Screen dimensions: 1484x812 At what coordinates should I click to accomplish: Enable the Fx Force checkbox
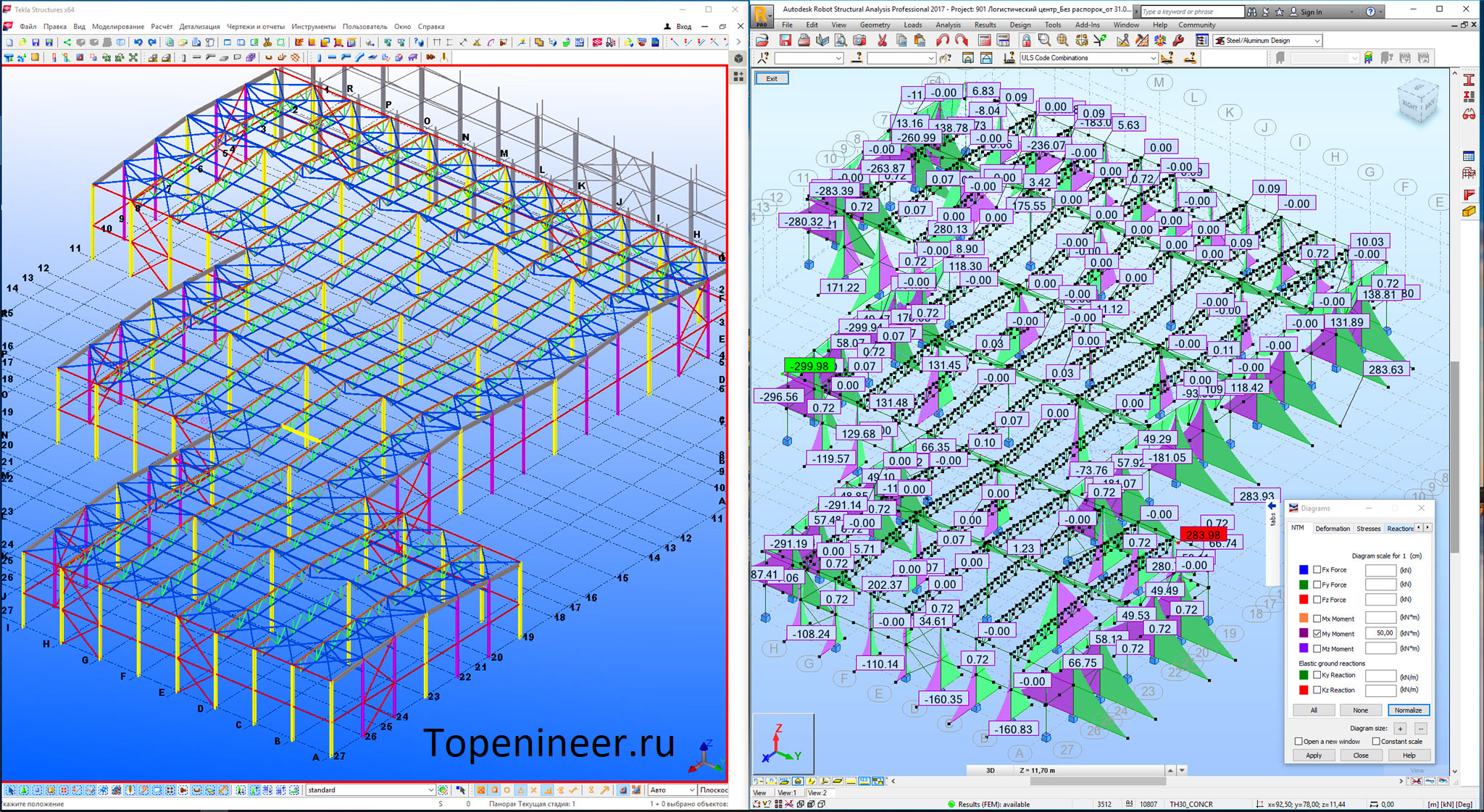click(1317, 570)
